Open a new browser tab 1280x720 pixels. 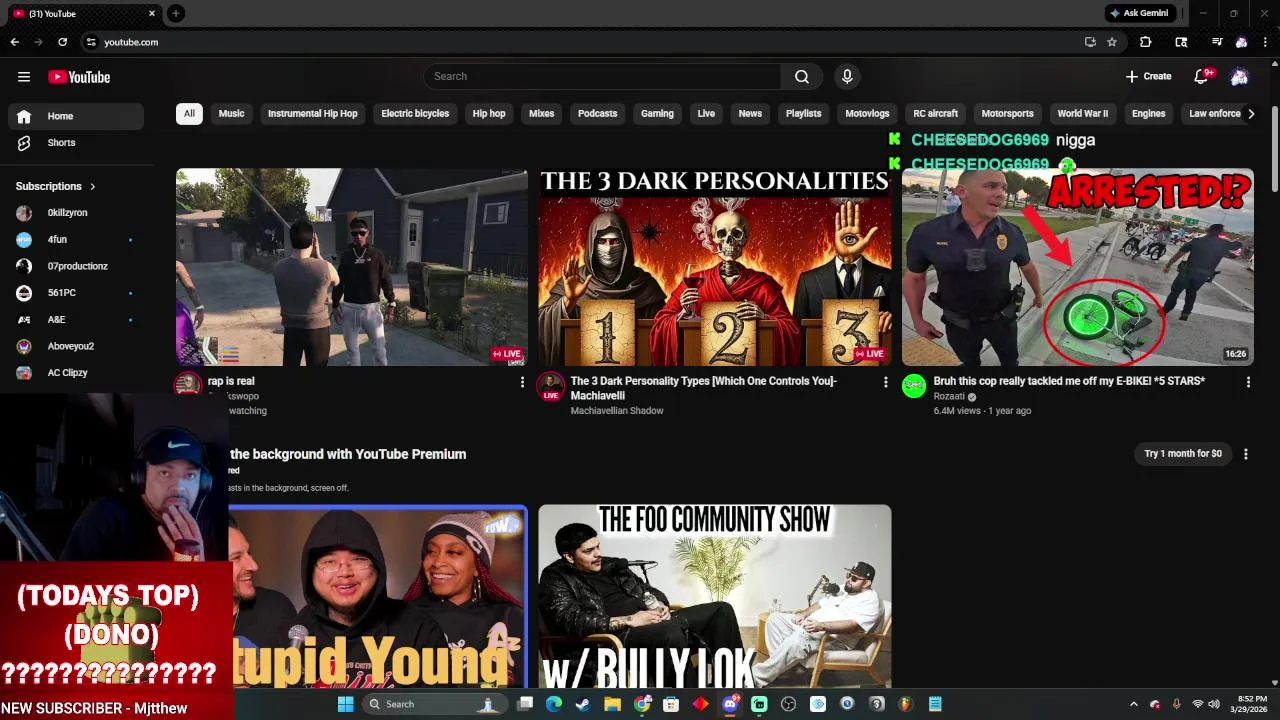click(175, 13)
